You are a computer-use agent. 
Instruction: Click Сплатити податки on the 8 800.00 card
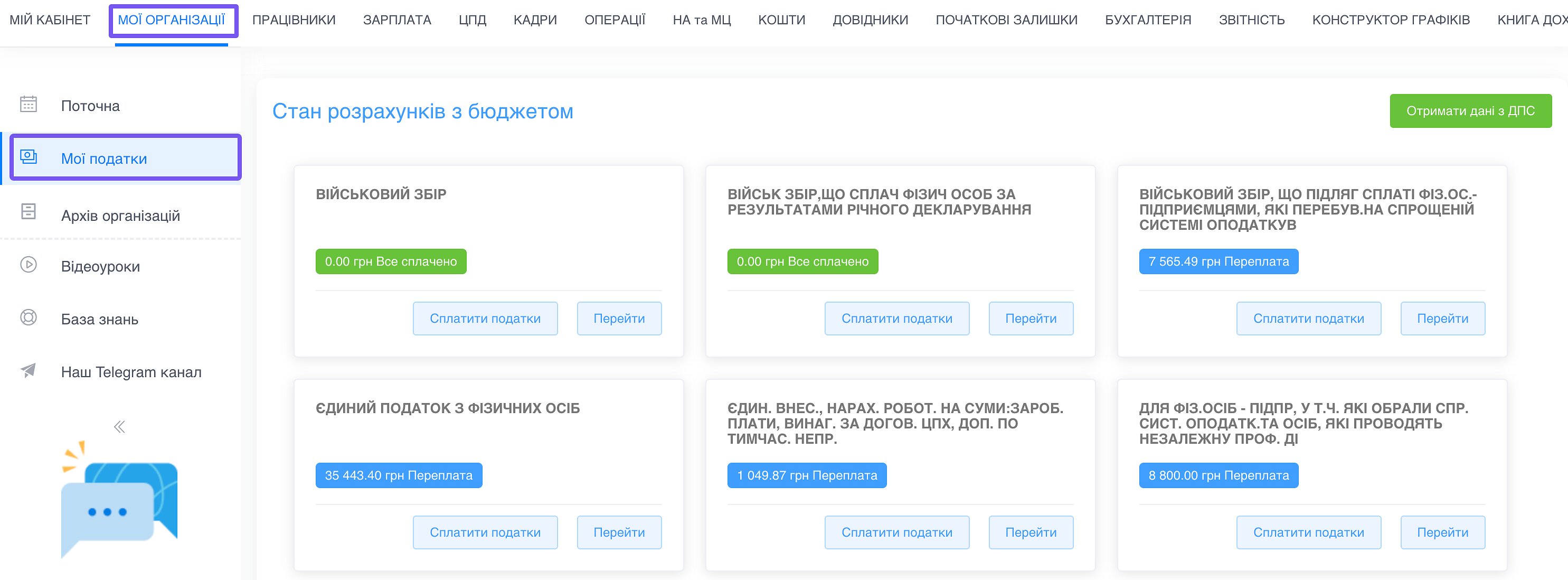click(1309, 532)
